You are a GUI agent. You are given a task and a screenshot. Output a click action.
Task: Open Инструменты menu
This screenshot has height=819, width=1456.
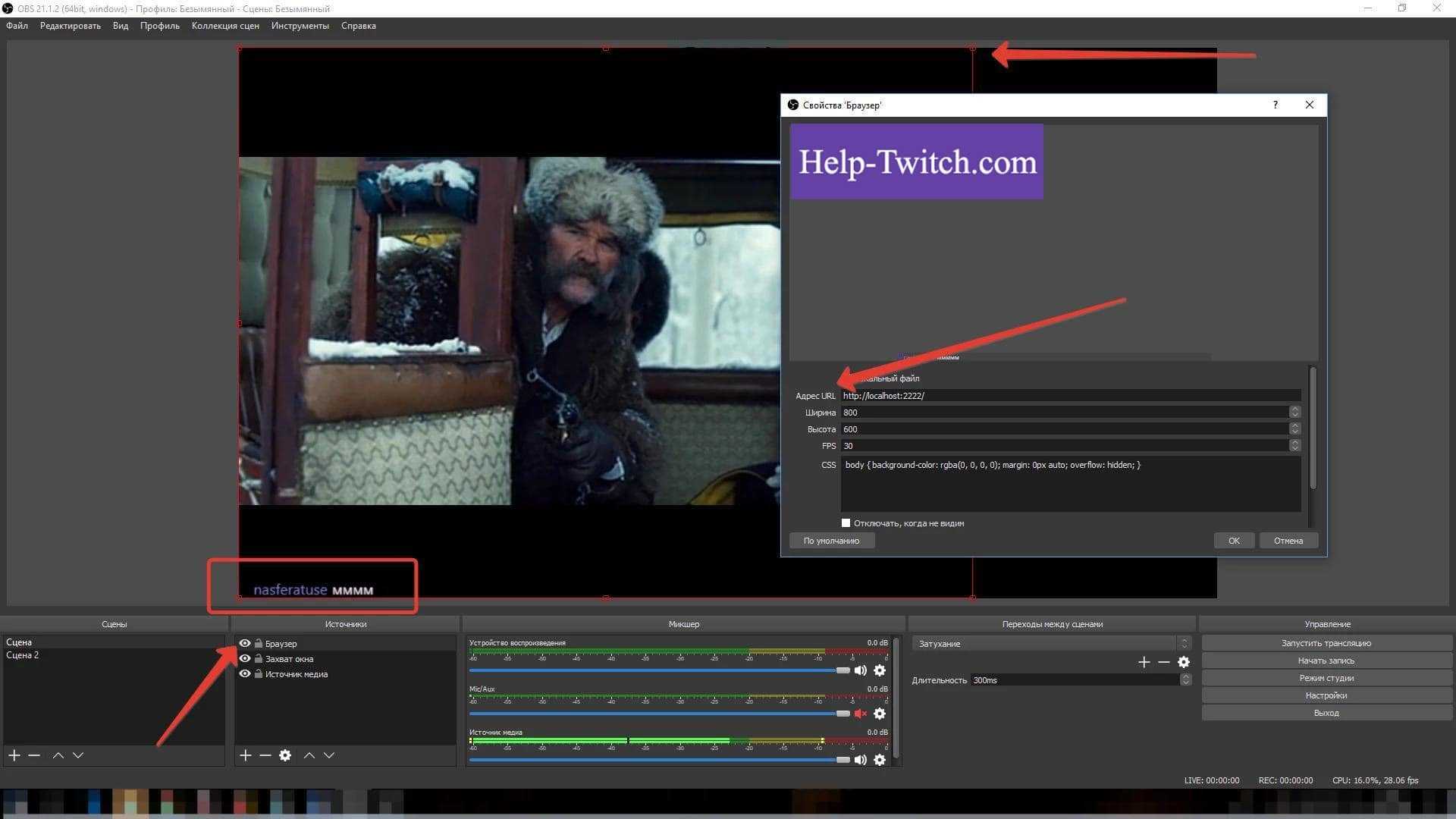coord(300,26)
